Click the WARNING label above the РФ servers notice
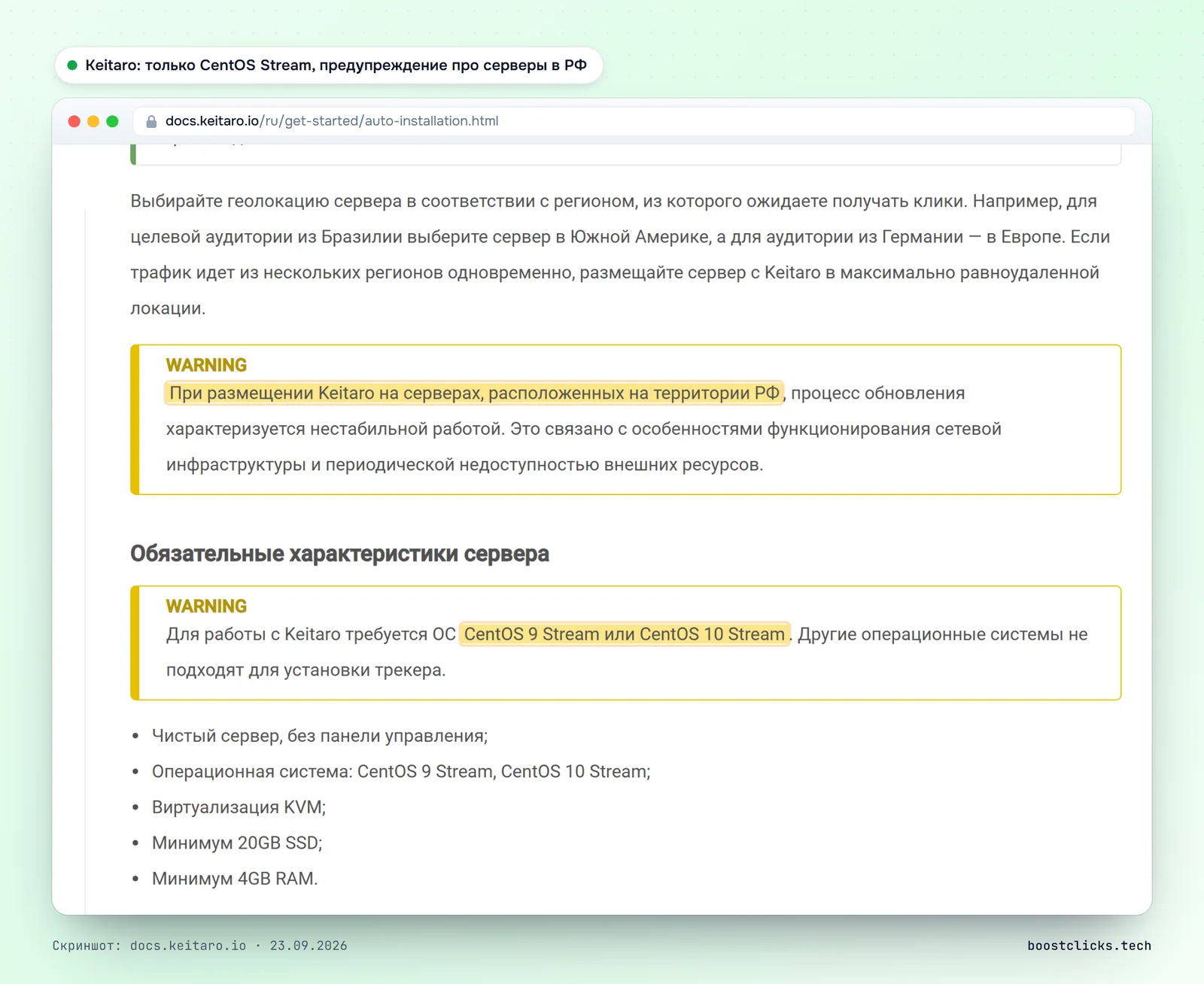 206,365
